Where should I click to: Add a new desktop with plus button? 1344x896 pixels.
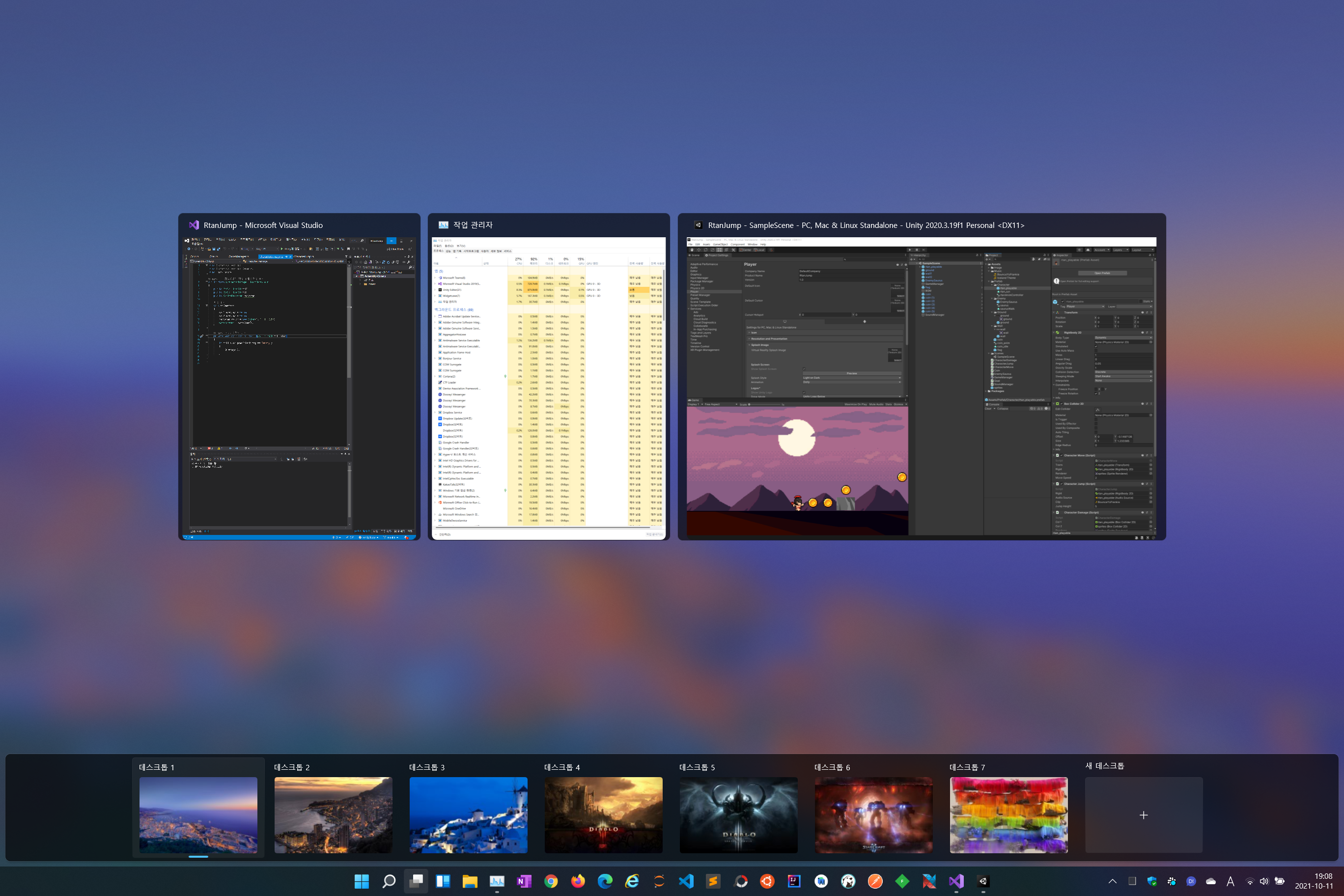1144,814
